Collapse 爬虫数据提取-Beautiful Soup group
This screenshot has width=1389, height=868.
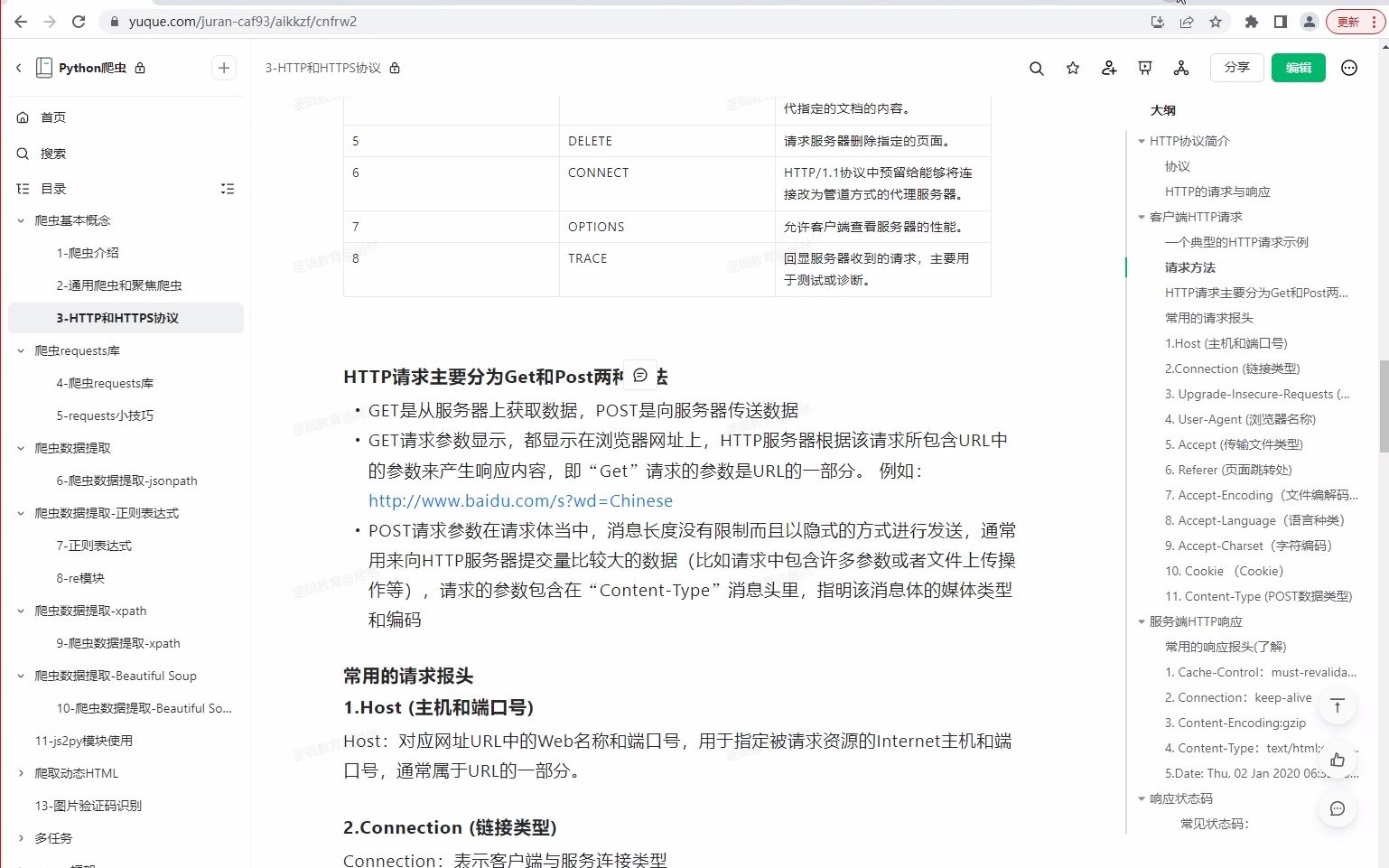click(21, 676)
